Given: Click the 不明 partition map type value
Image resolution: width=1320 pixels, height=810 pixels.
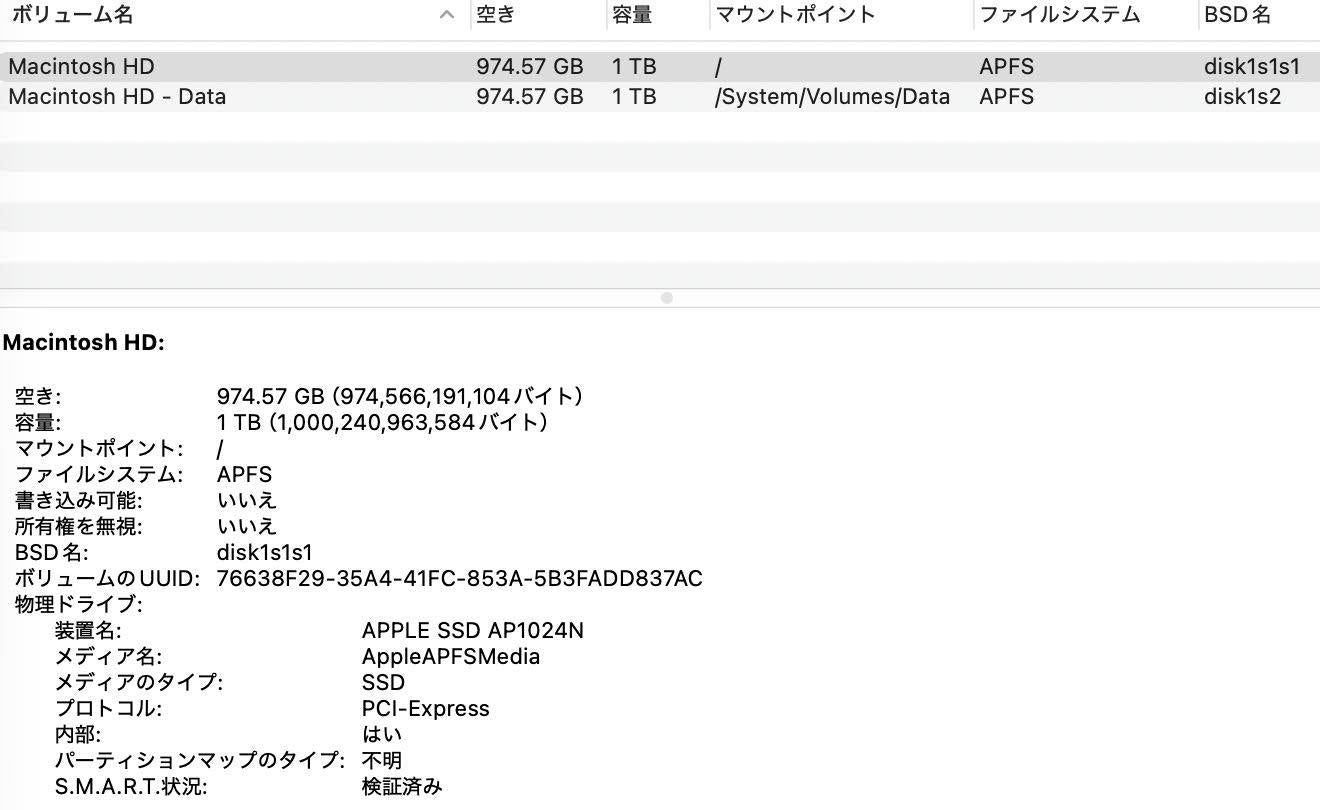Looking at the screenshot, I should click(x=382, y=761).
